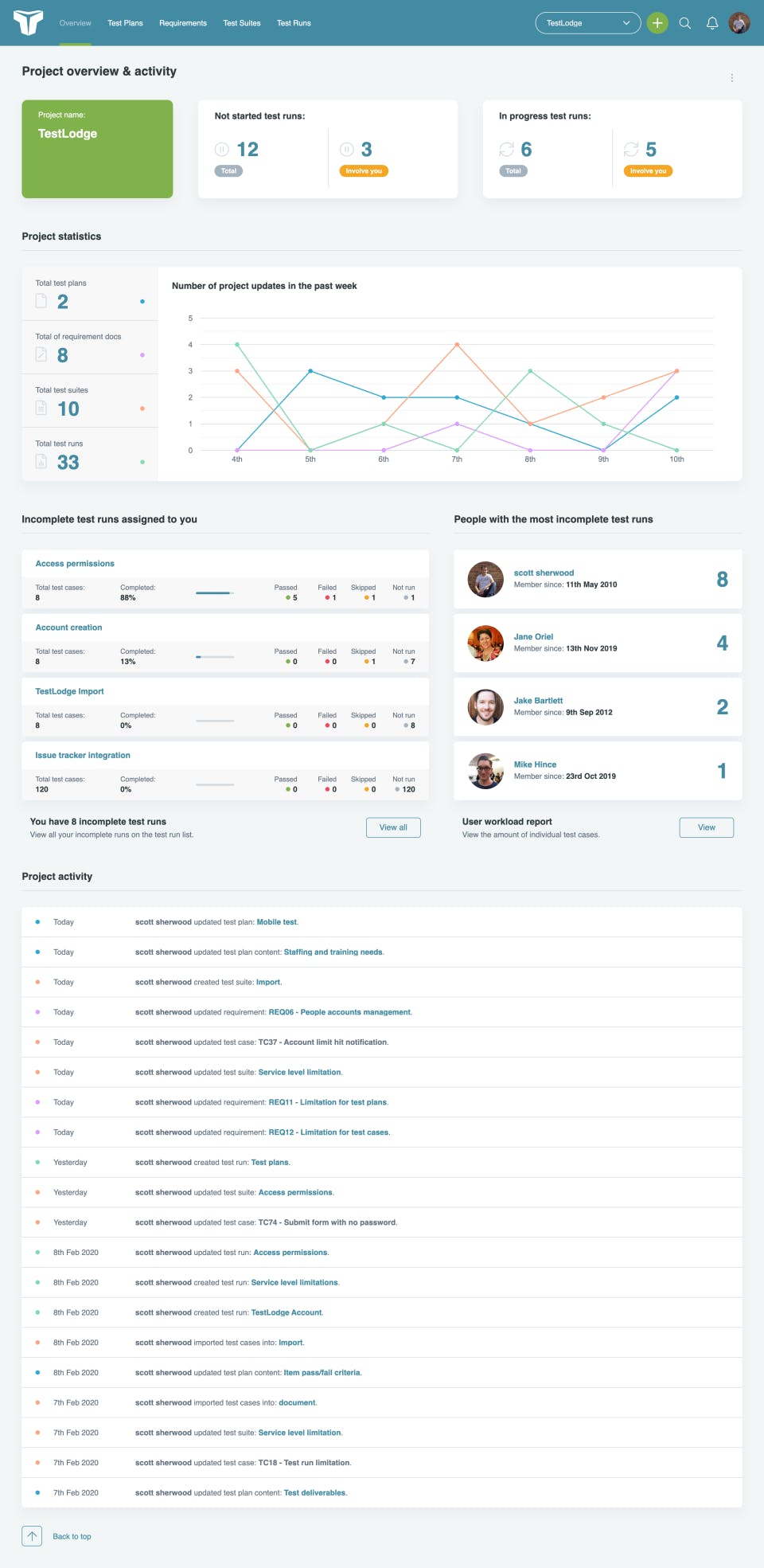Click the green plus add button
This screenshot has width=764, height=1568.
(657, 23)
